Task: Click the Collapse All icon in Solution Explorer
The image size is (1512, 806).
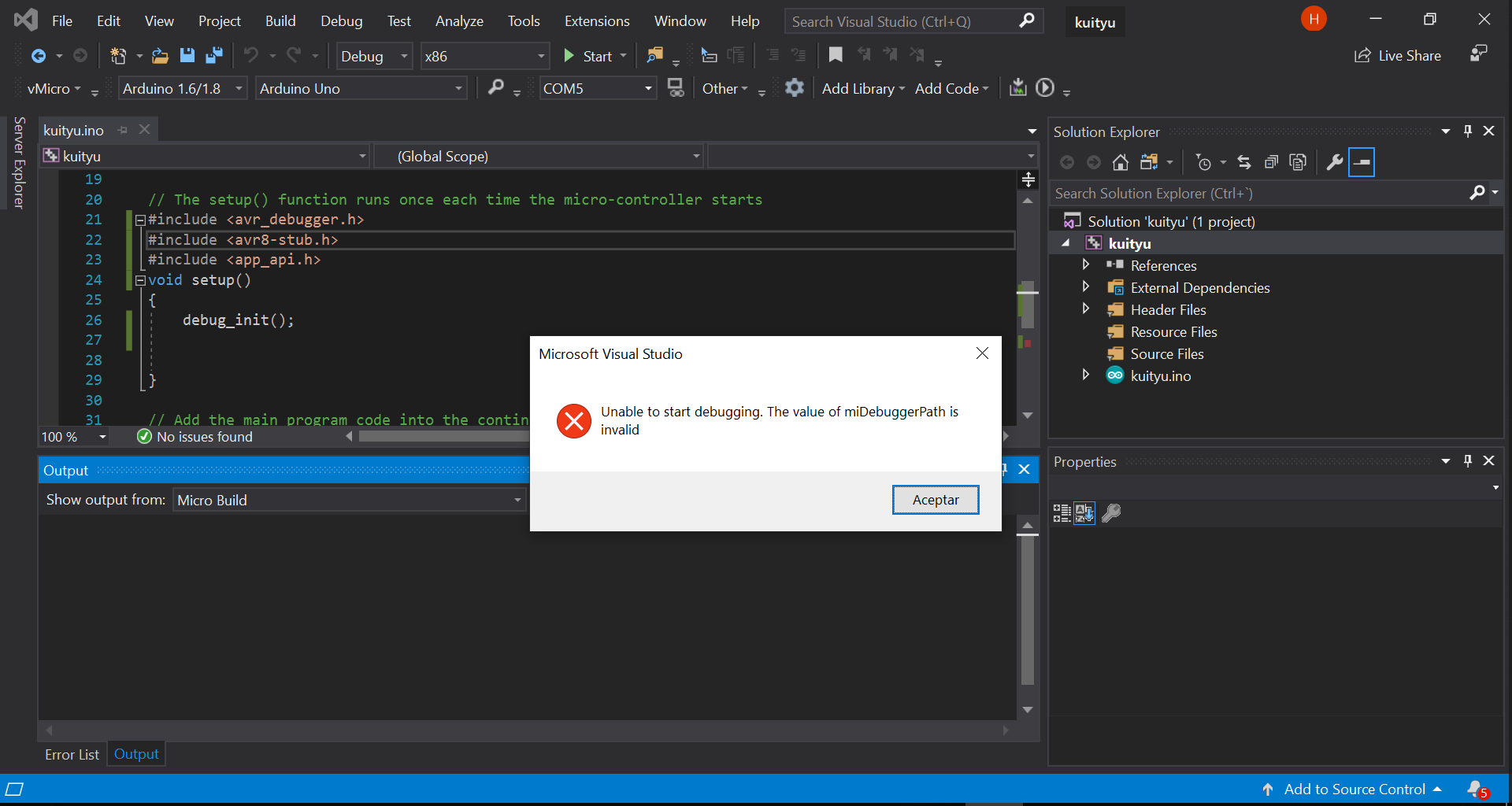Action: 1271,162
